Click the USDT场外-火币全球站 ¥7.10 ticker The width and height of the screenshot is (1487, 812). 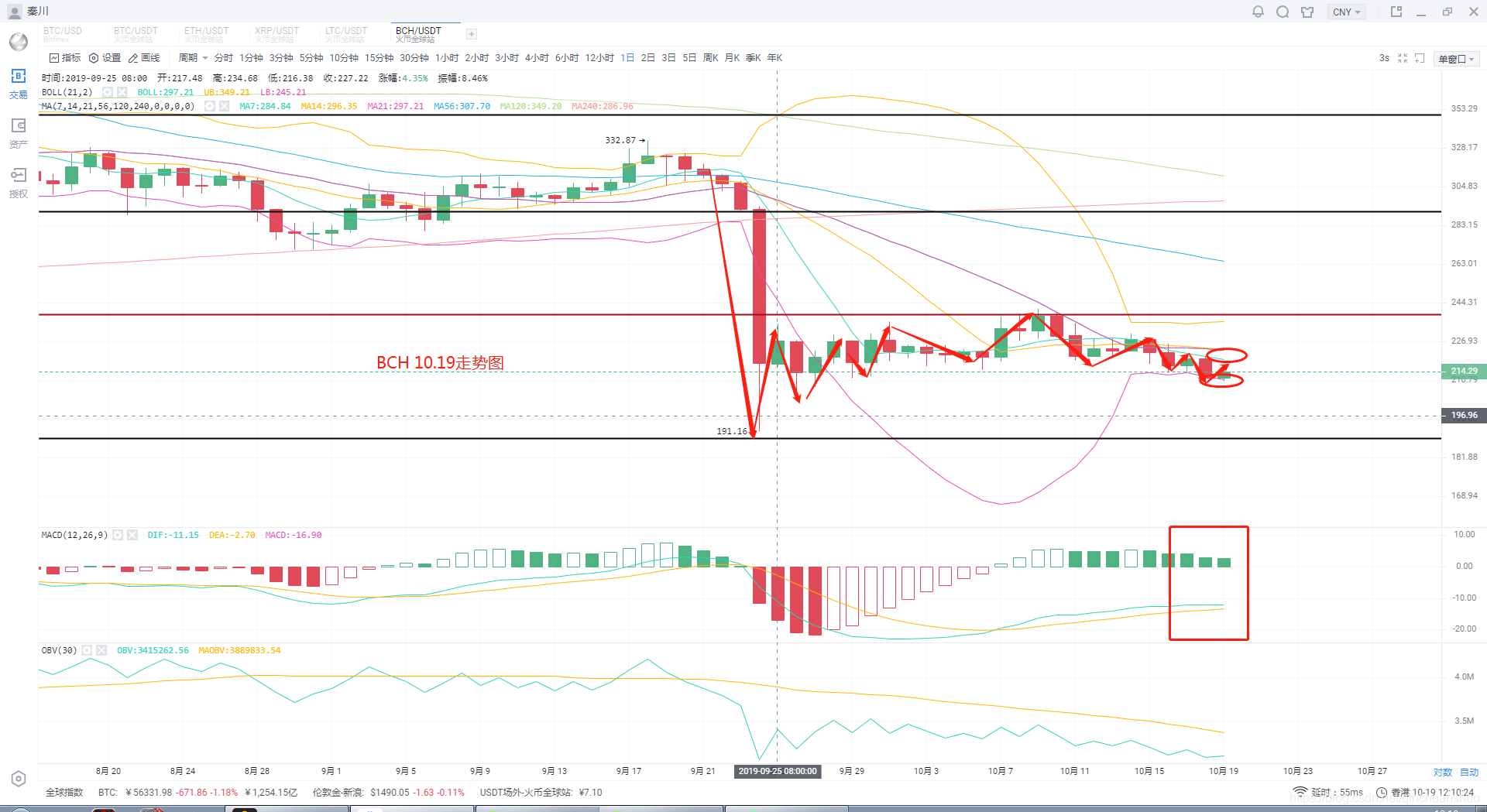coord(541,792)
